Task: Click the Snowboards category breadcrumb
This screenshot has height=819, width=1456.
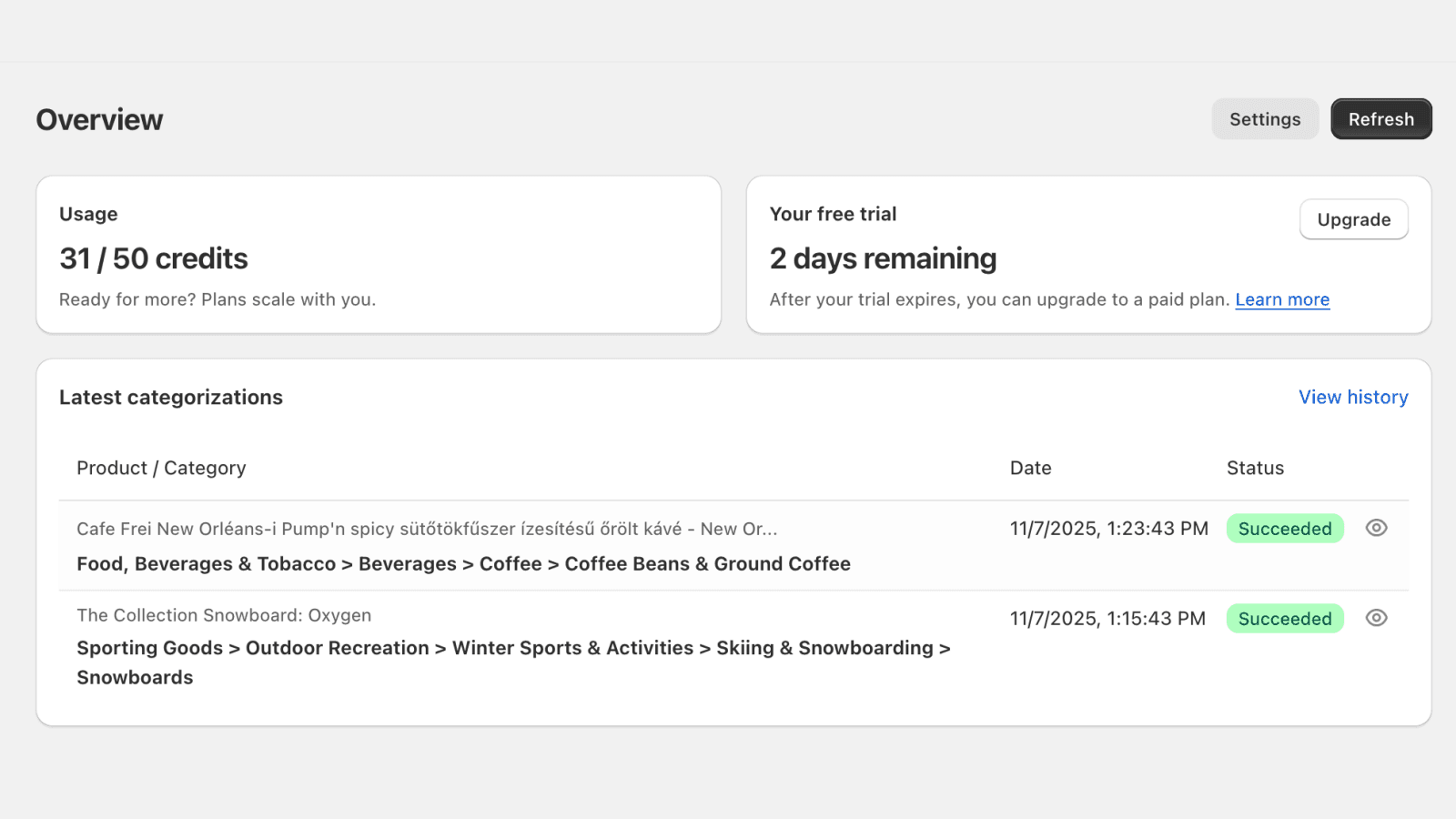Action: coord(135,676)
